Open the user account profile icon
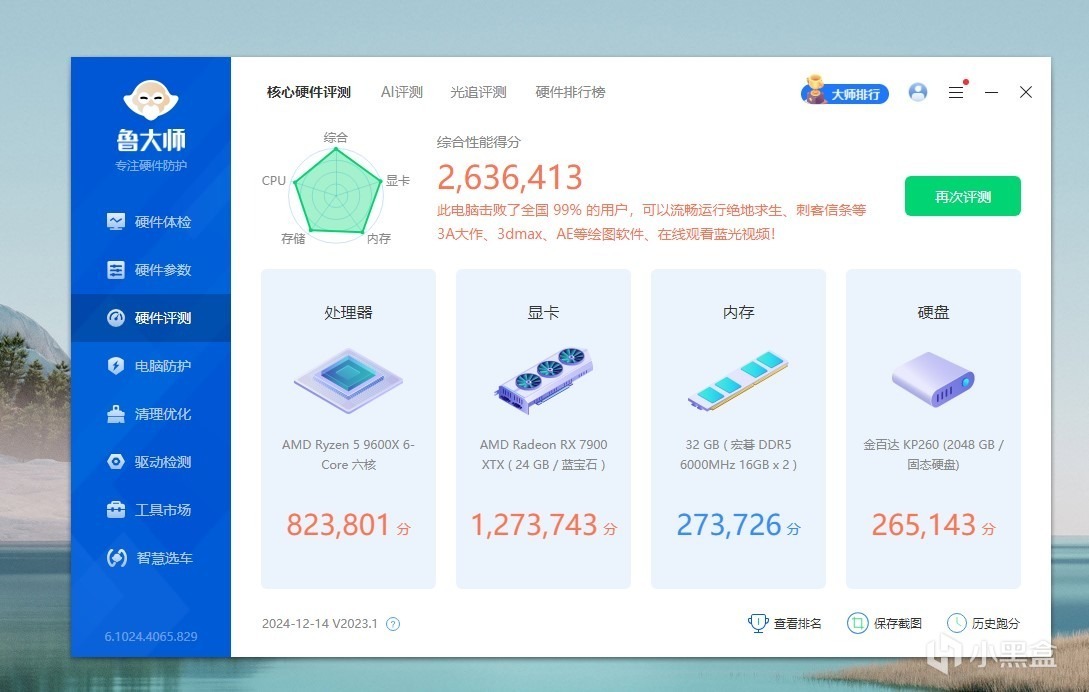 tap(917, 92)
